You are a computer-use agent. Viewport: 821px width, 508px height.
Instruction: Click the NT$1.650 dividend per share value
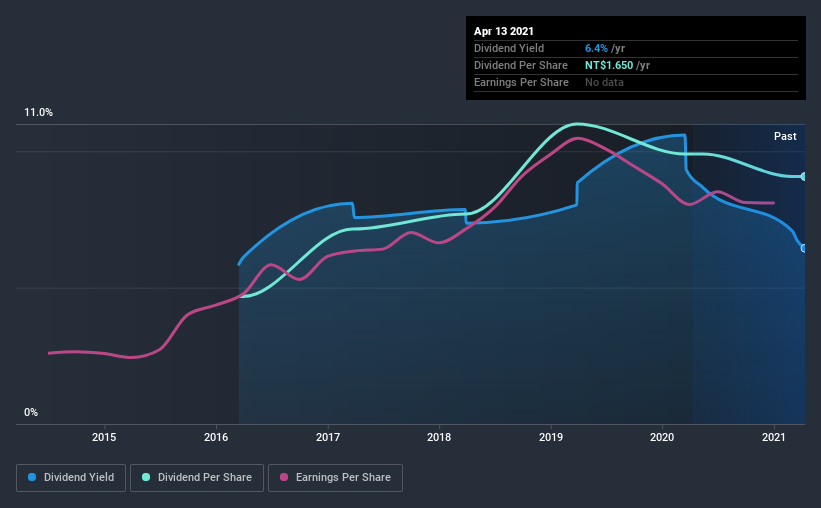(x=609, y=65)
